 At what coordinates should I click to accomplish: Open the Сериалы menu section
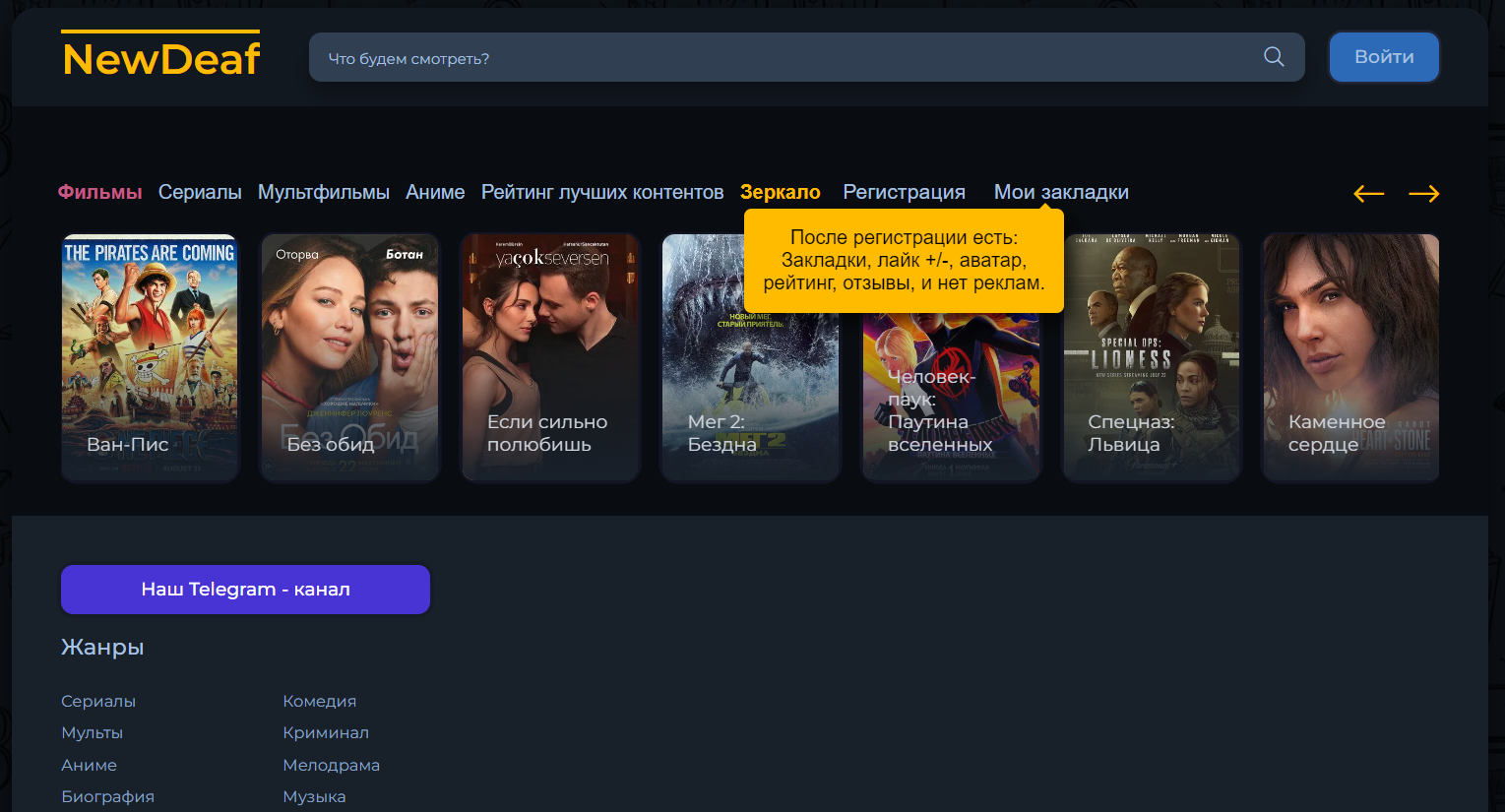[200, 192]
